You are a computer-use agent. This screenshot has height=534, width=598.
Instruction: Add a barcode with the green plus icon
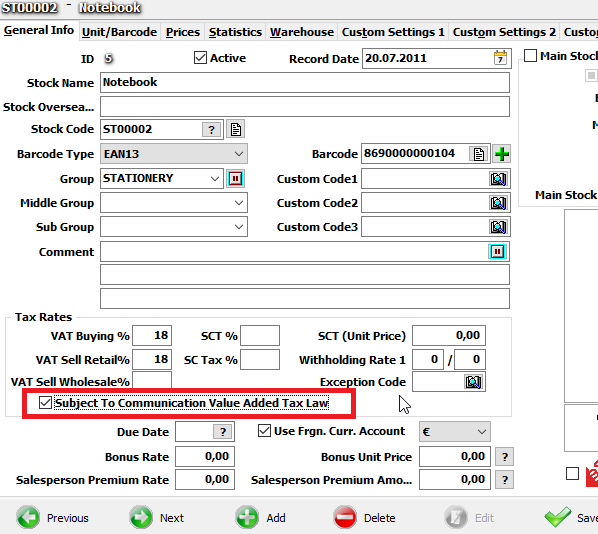pyautogui.click(x=502, y=154)
